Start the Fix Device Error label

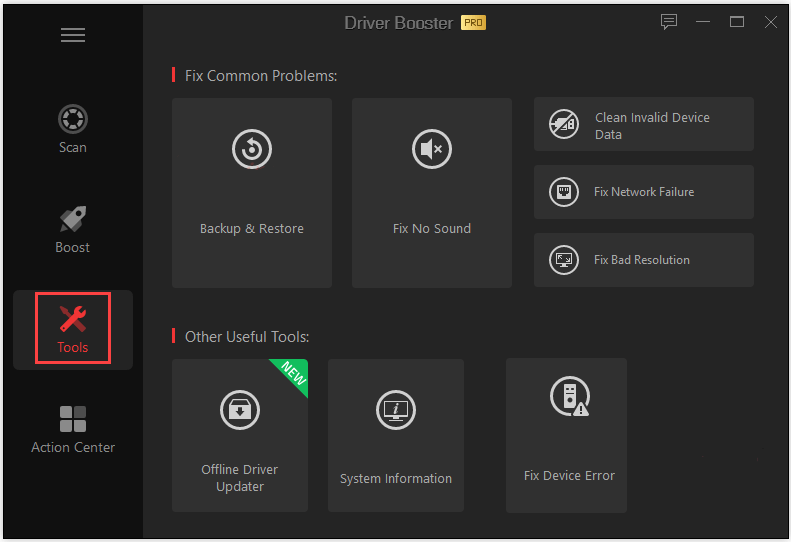(x=569, y=476)
